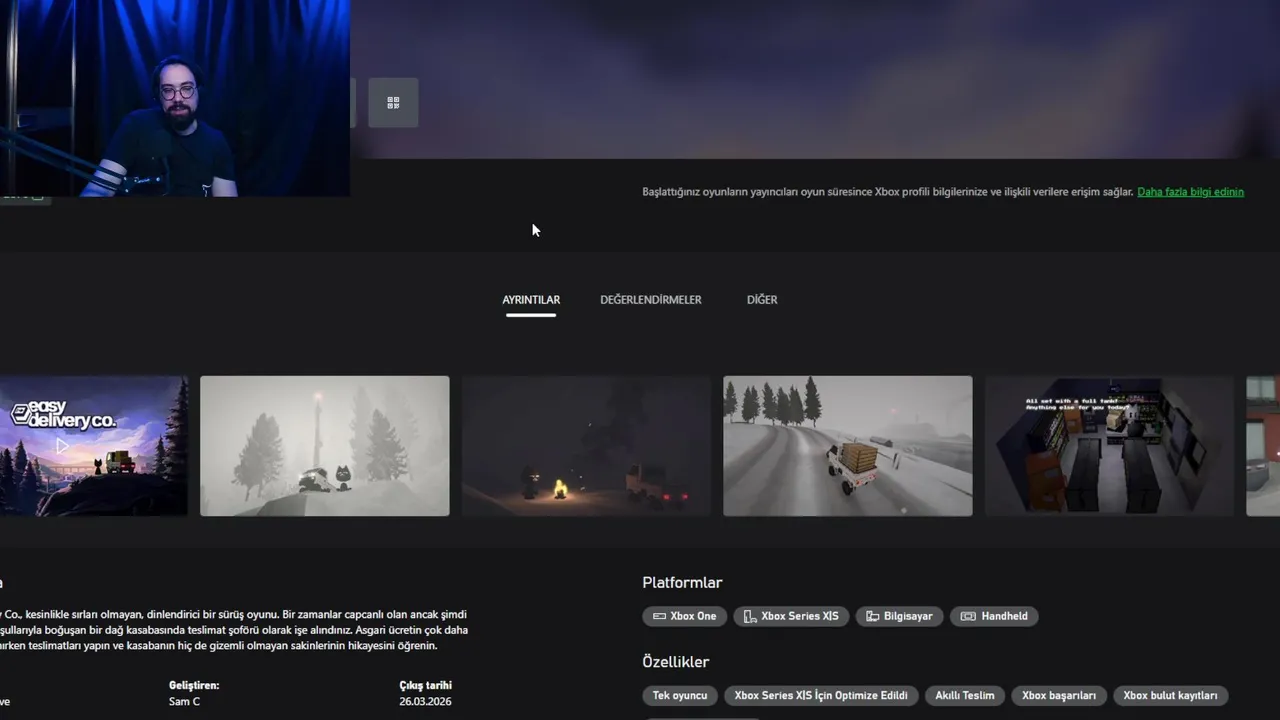Screen dimensions: 1280x720
Task: Click the Xbox One platform tag
Action: pyautogui.click(x=685, y=616)
